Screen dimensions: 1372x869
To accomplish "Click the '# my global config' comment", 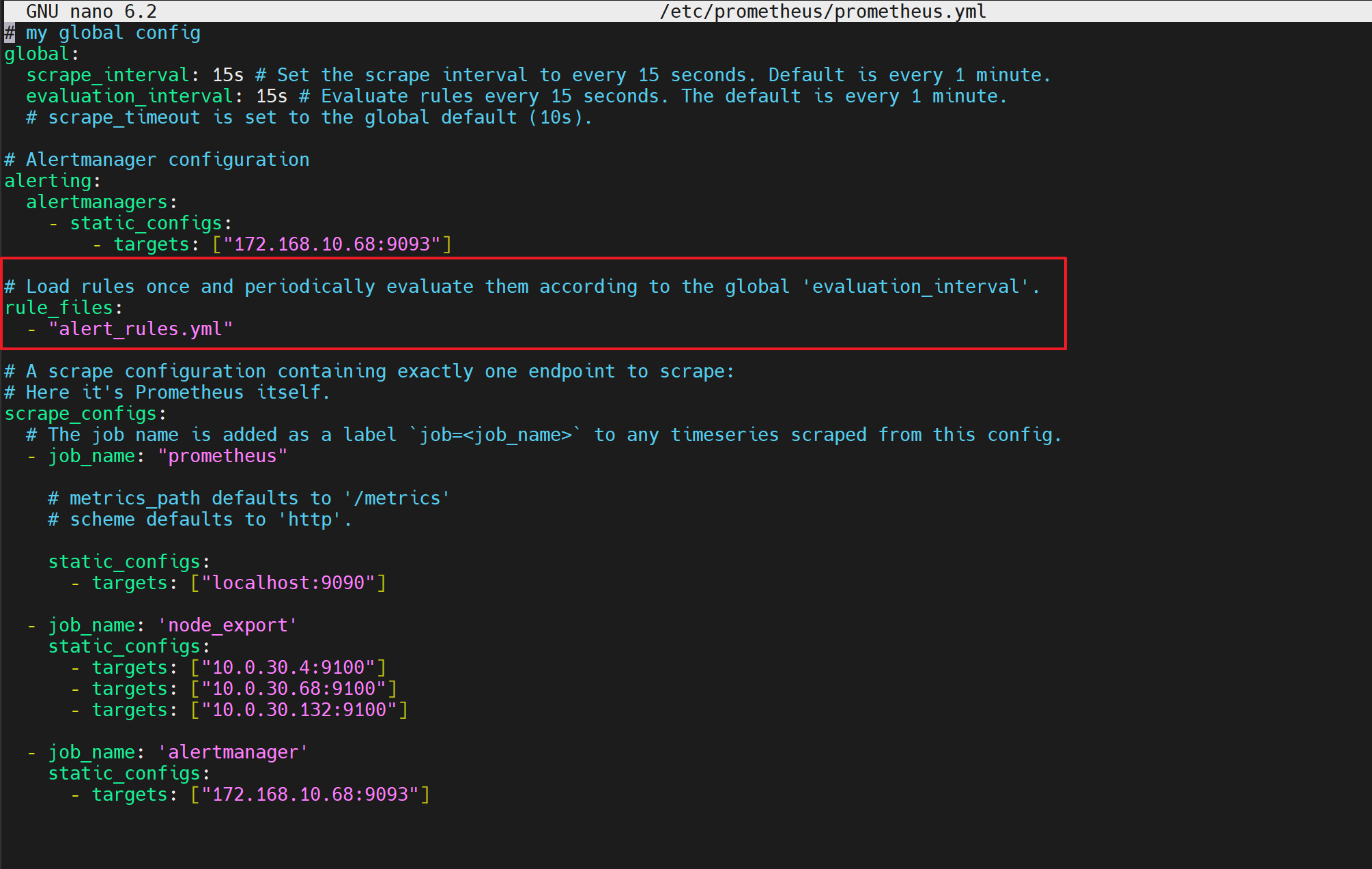I will click(102, 33).
